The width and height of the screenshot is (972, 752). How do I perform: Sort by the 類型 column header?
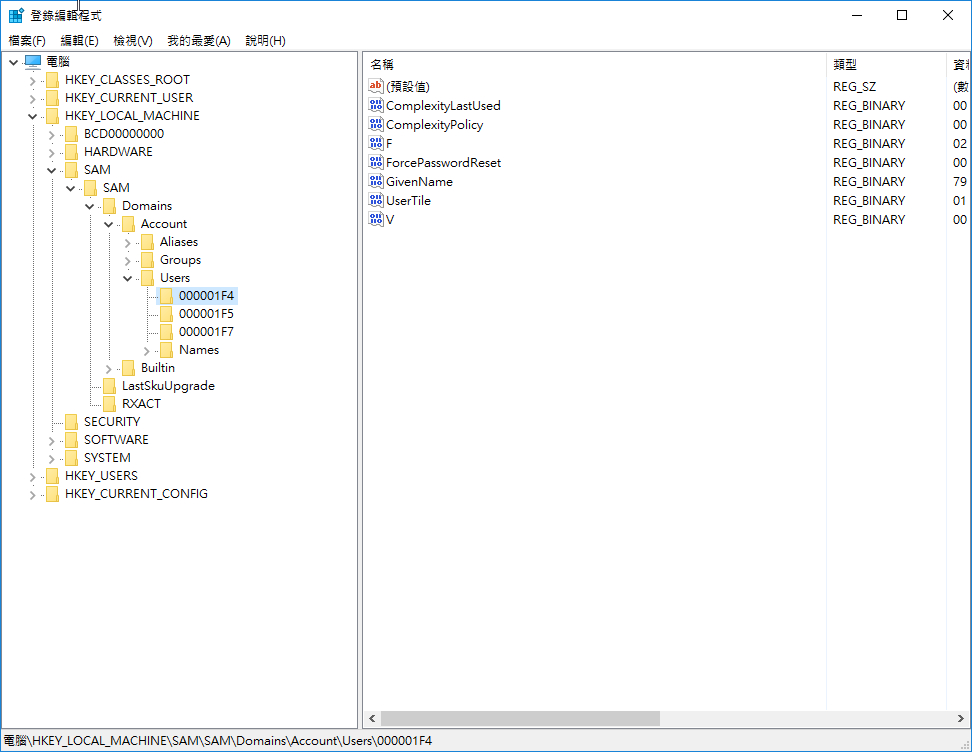[x=886, y=64]
